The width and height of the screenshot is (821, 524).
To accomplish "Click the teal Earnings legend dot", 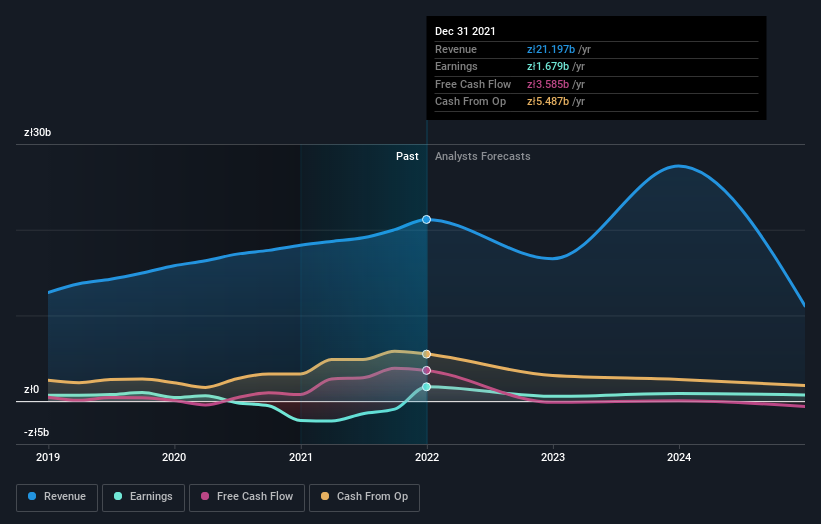I will pos(118,496).
